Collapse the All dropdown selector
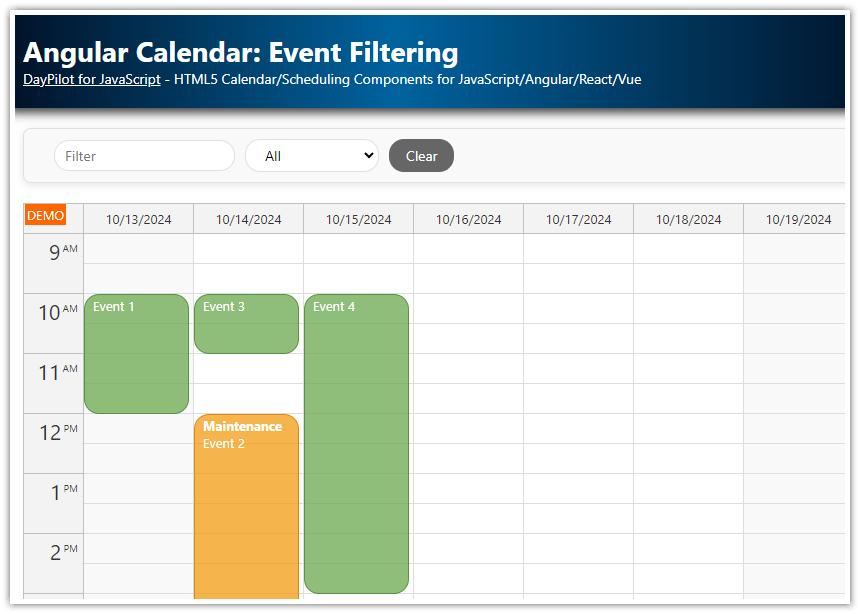The height and width of the screenshot is (614, 860). pos(311,155)
